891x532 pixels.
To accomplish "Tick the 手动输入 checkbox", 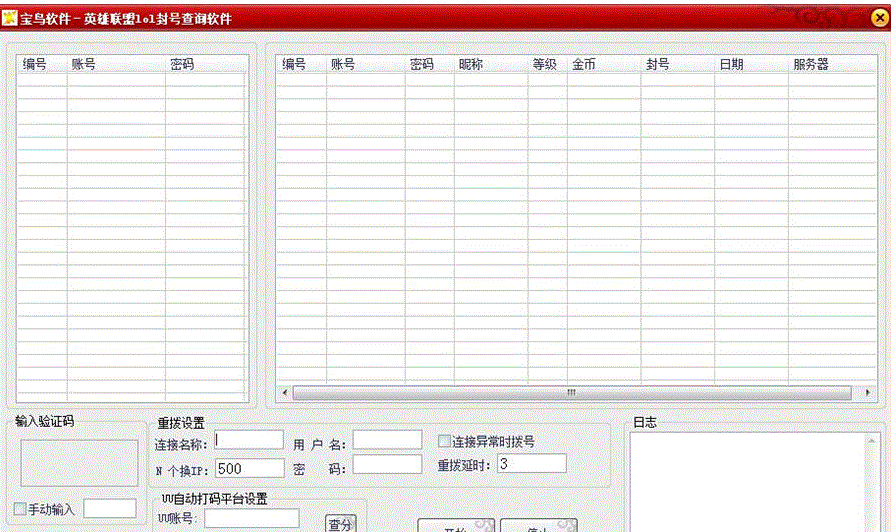I will [20, 509].
